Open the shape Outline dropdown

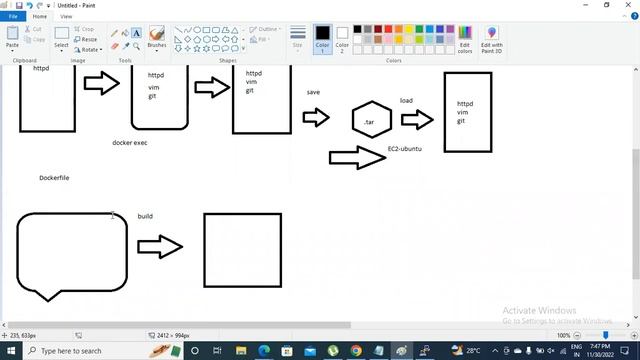pos(265,29)
